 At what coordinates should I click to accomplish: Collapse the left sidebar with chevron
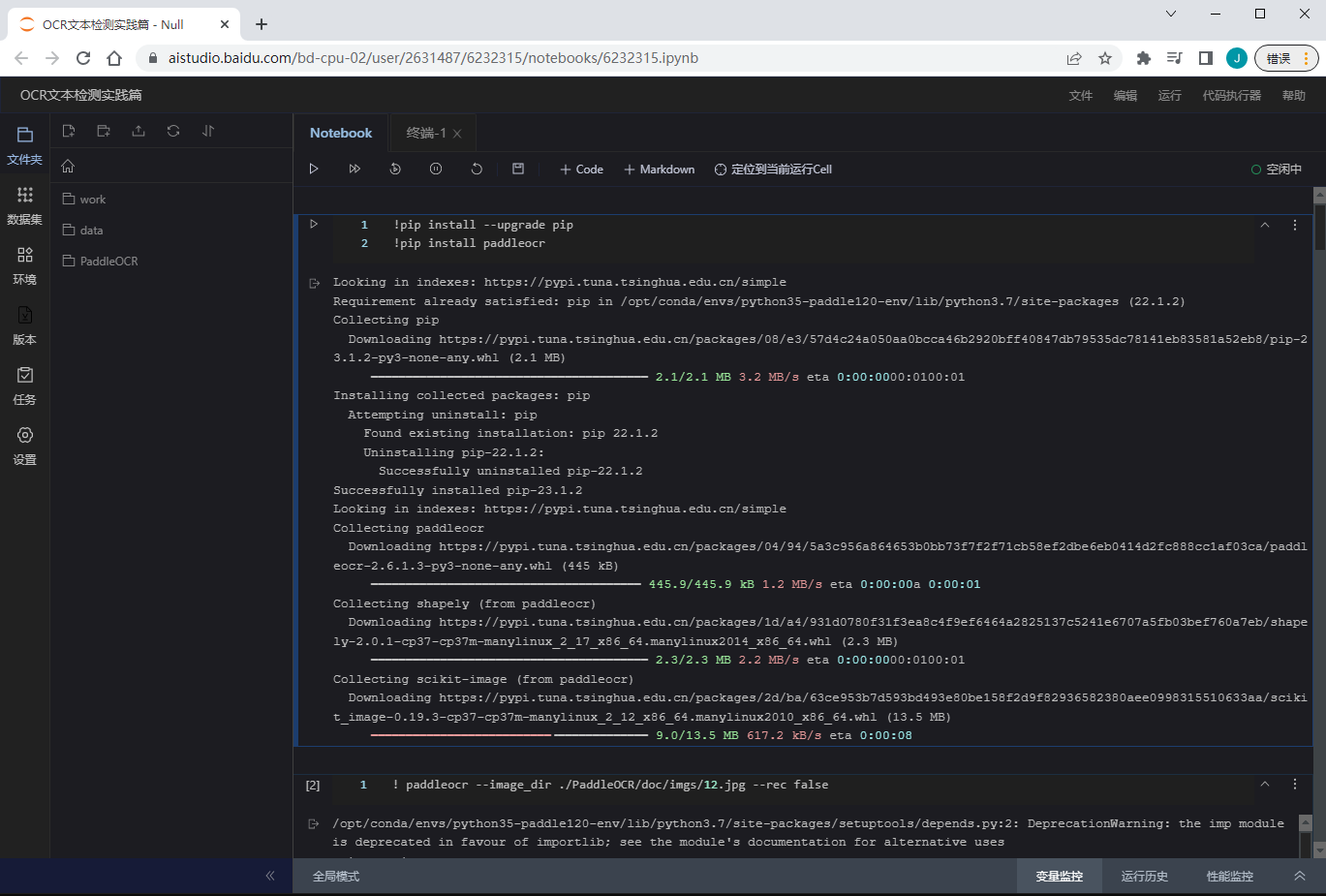[x=270, y=876]
